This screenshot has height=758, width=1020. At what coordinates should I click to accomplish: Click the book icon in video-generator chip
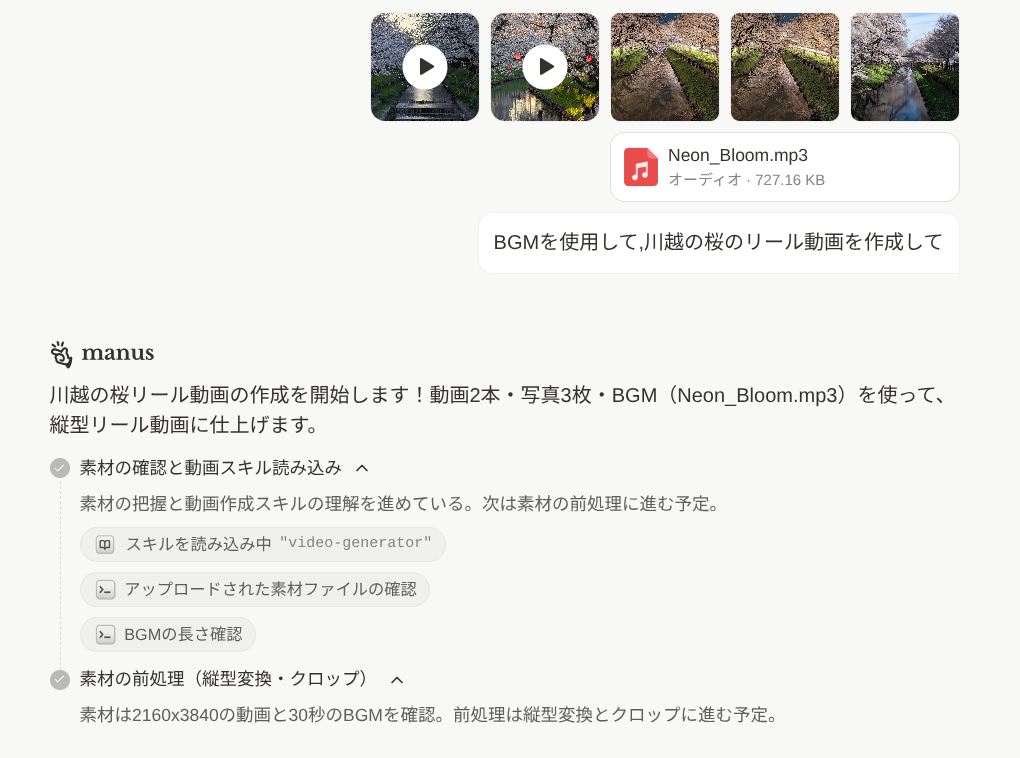tap(105, 544)
